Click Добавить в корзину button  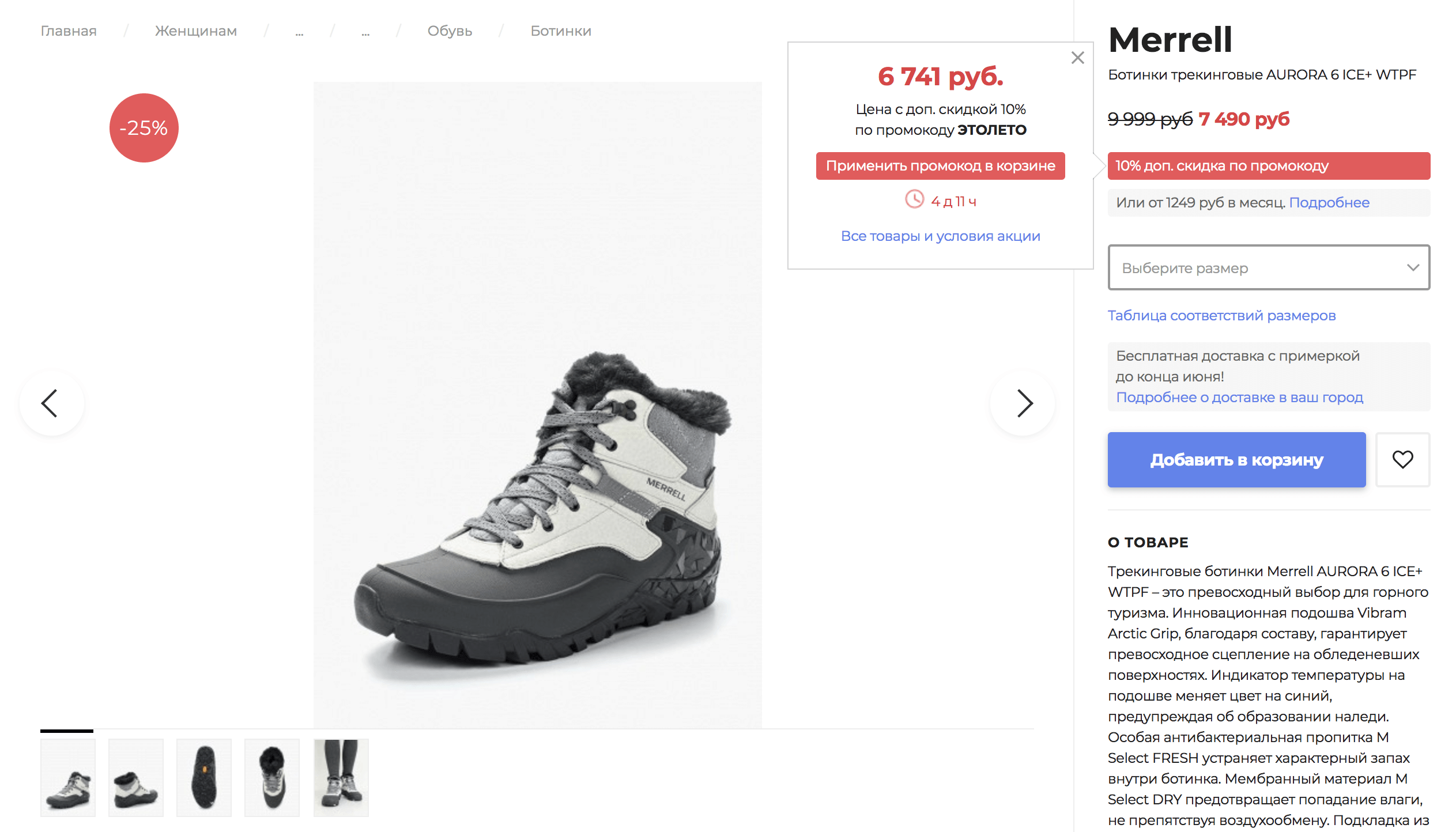pyautogui.click(x=1236, y=459)
